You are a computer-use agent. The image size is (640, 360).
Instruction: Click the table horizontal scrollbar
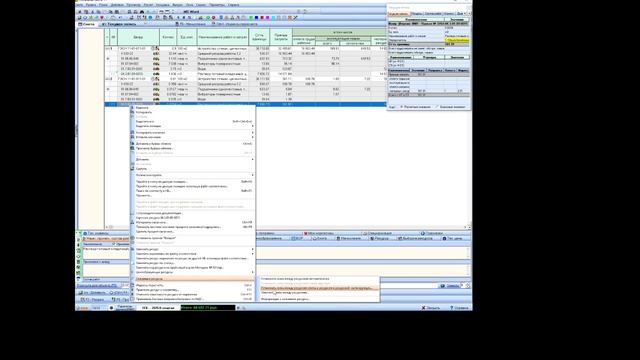pos(287,227)
